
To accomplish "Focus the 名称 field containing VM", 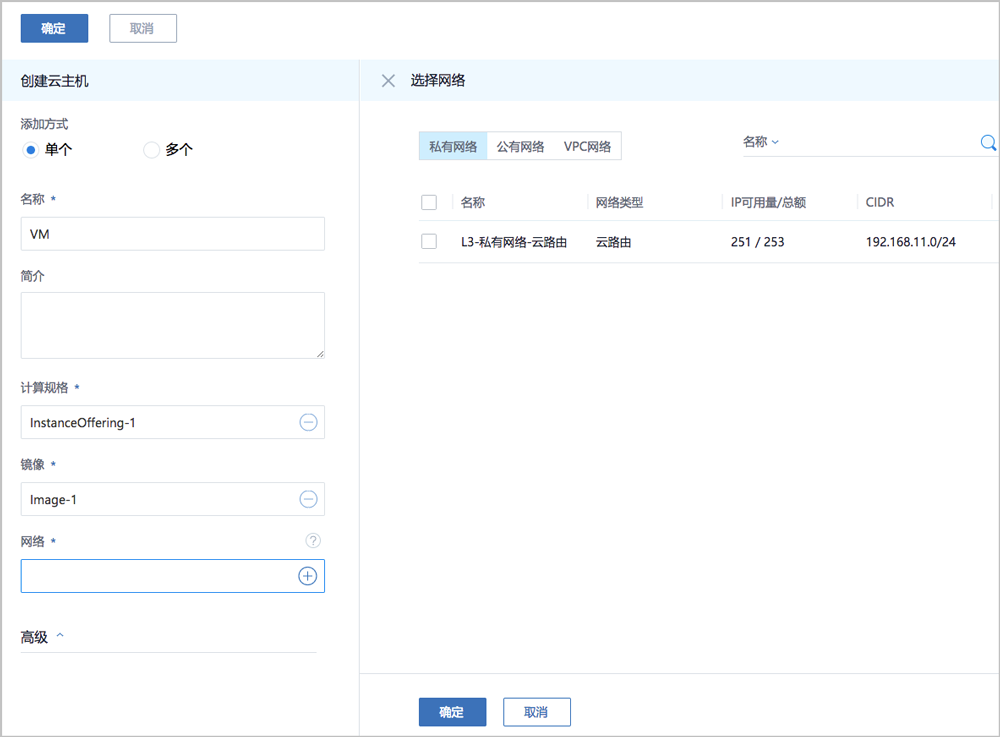I will click(173, 234).
